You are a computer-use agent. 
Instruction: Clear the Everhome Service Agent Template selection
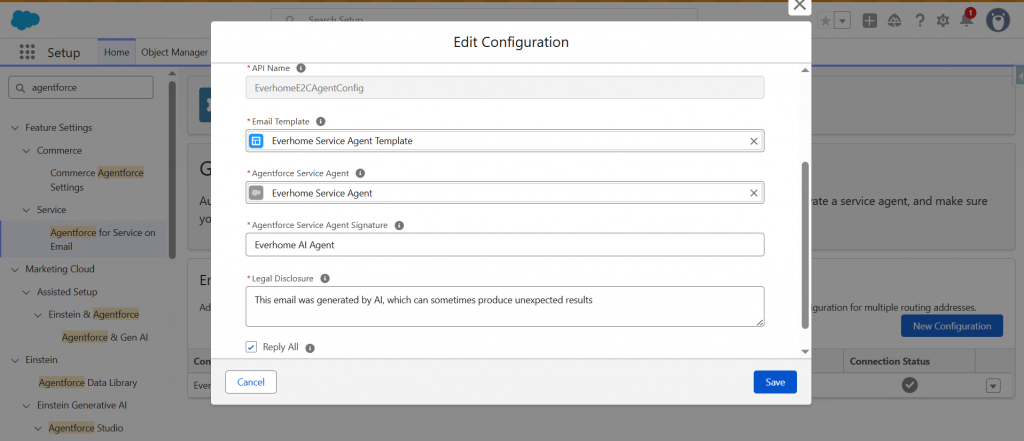click(x=754, y=141)
